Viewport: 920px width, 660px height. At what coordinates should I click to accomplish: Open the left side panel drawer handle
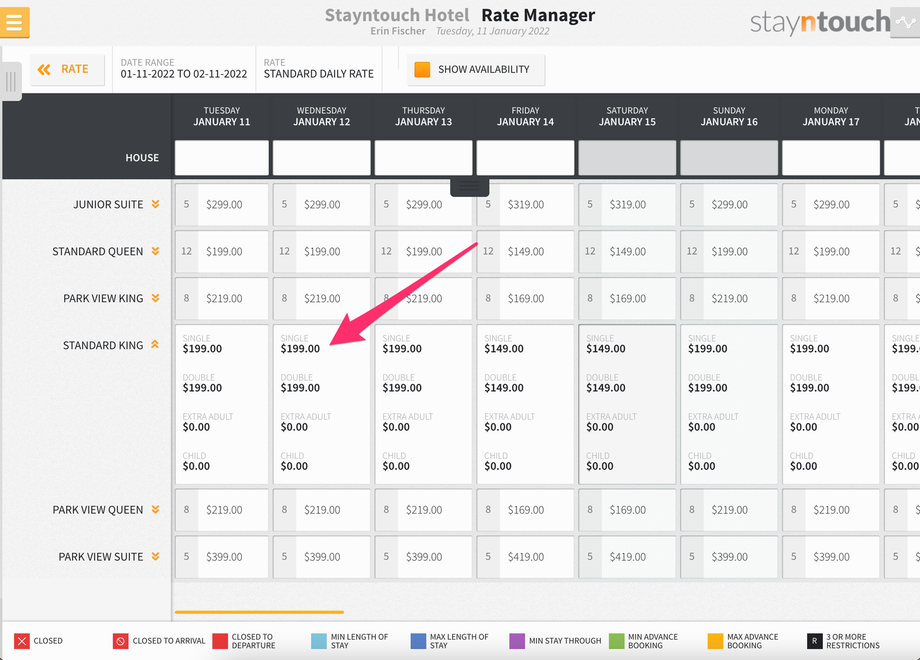[11, 81]
